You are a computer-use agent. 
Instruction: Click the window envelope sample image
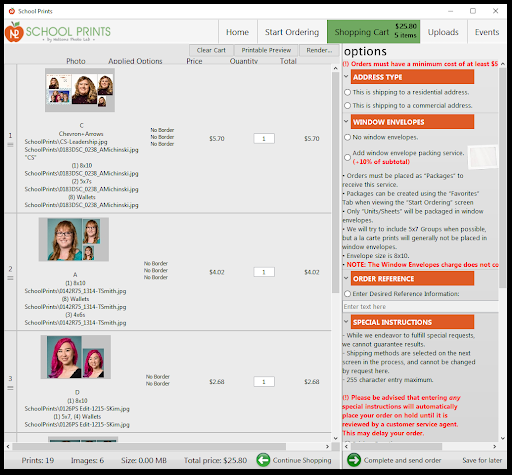483,157
